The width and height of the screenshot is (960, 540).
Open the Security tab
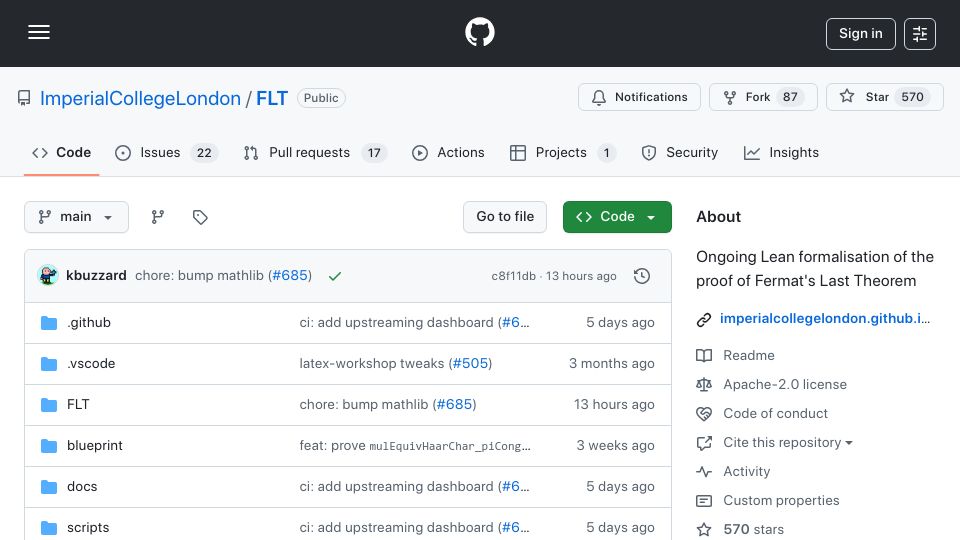pyautogui.click(x=680, y=152)
